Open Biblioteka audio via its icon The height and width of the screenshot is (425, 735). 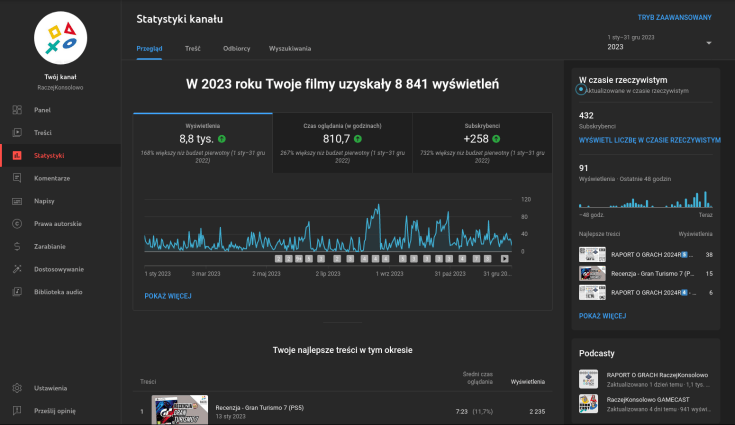point(17,292)
